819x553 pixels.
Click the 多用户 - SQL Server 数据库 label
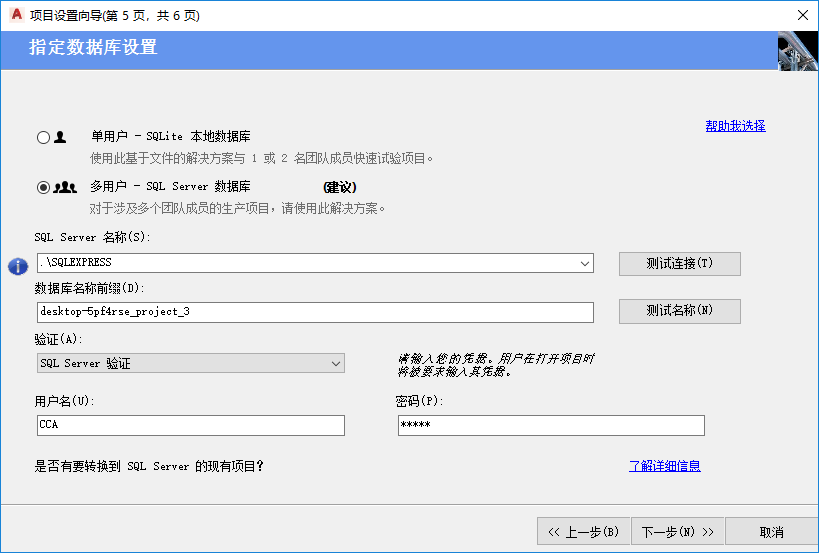tap(170, 186)
